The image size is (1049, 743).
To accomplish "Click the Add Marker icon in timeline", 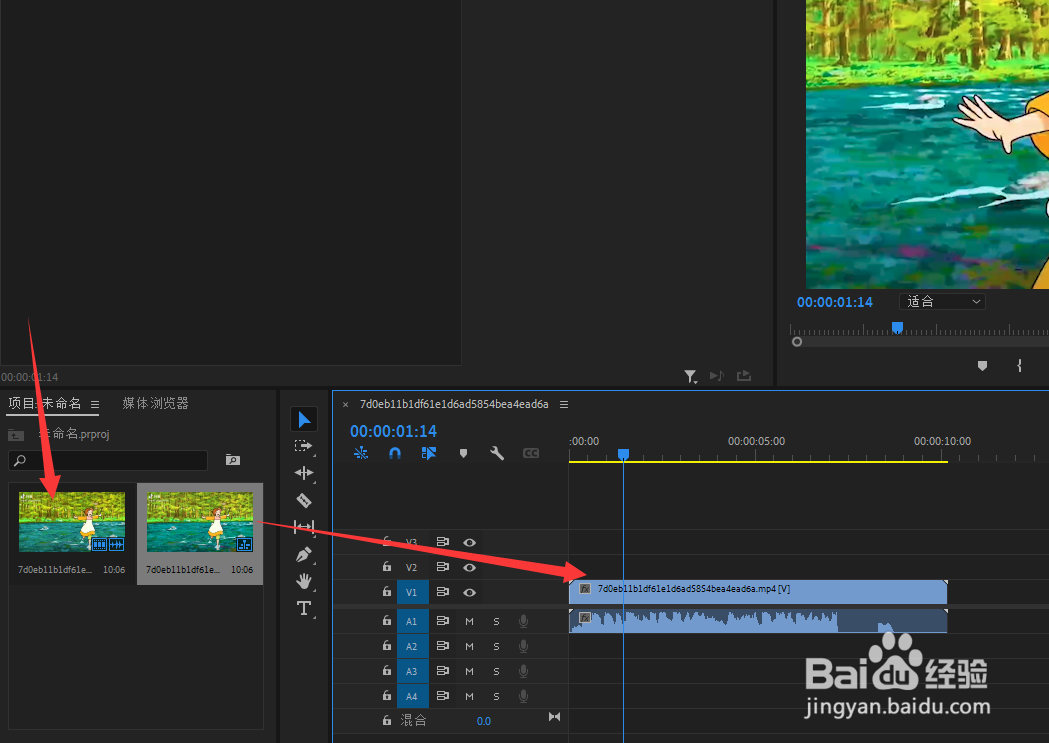I will (463, 453).
